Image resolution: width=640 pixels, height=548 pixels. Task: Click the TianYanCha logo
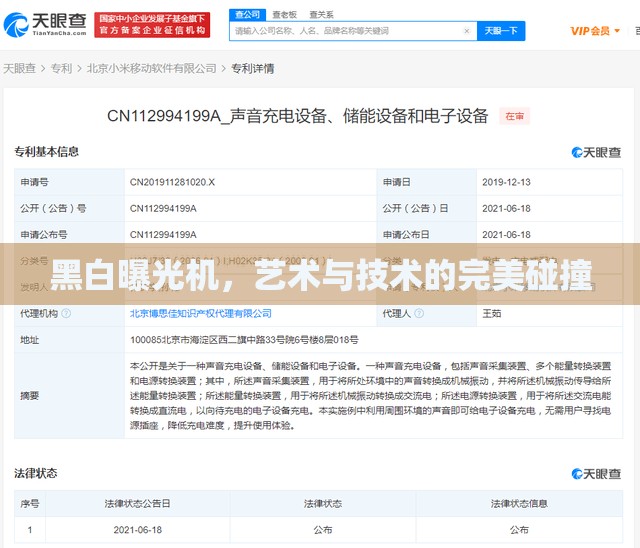click(45, 24)
